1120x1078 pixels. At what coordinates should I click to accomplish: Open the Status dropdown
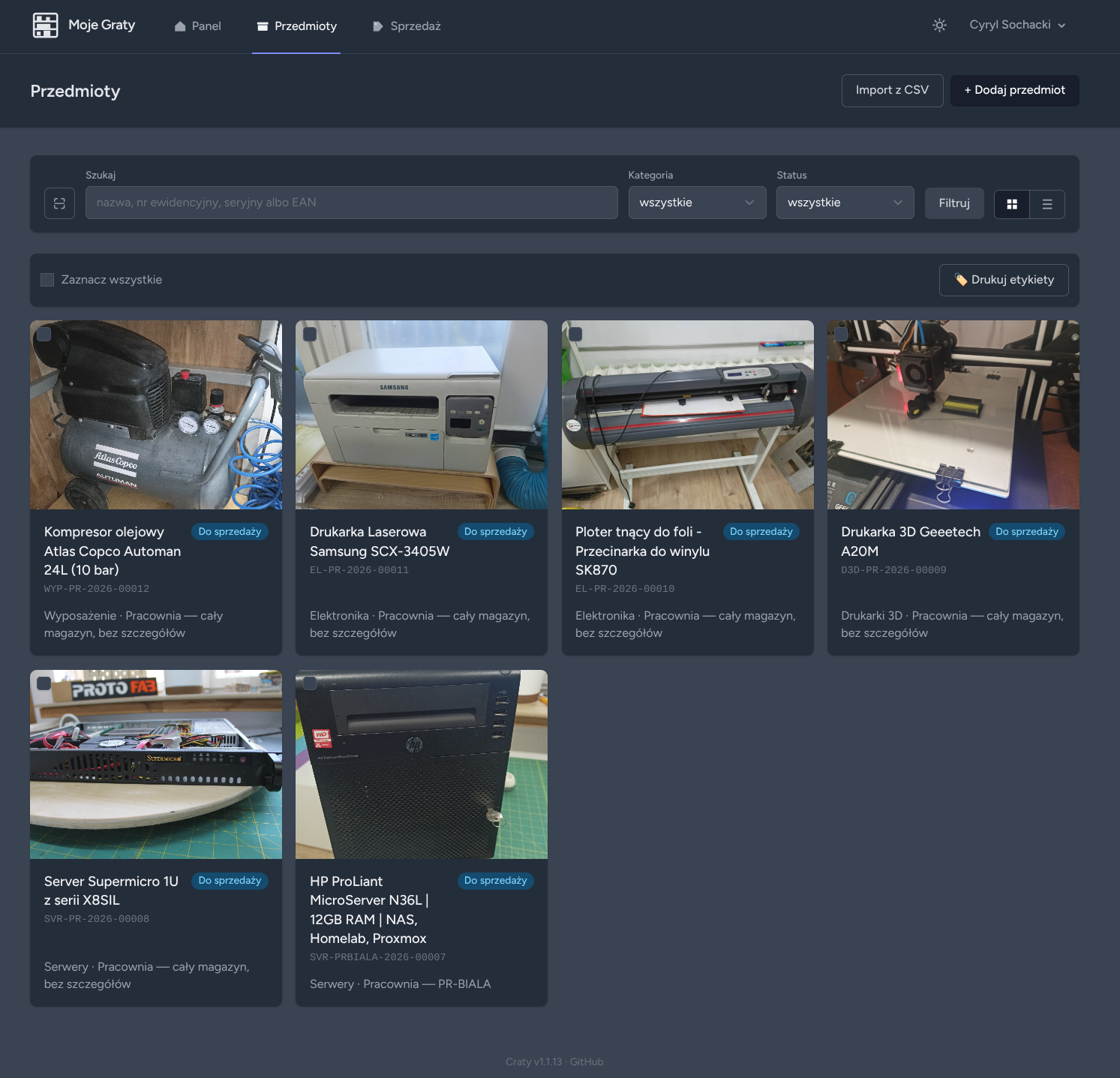click(x=845, y=203)
